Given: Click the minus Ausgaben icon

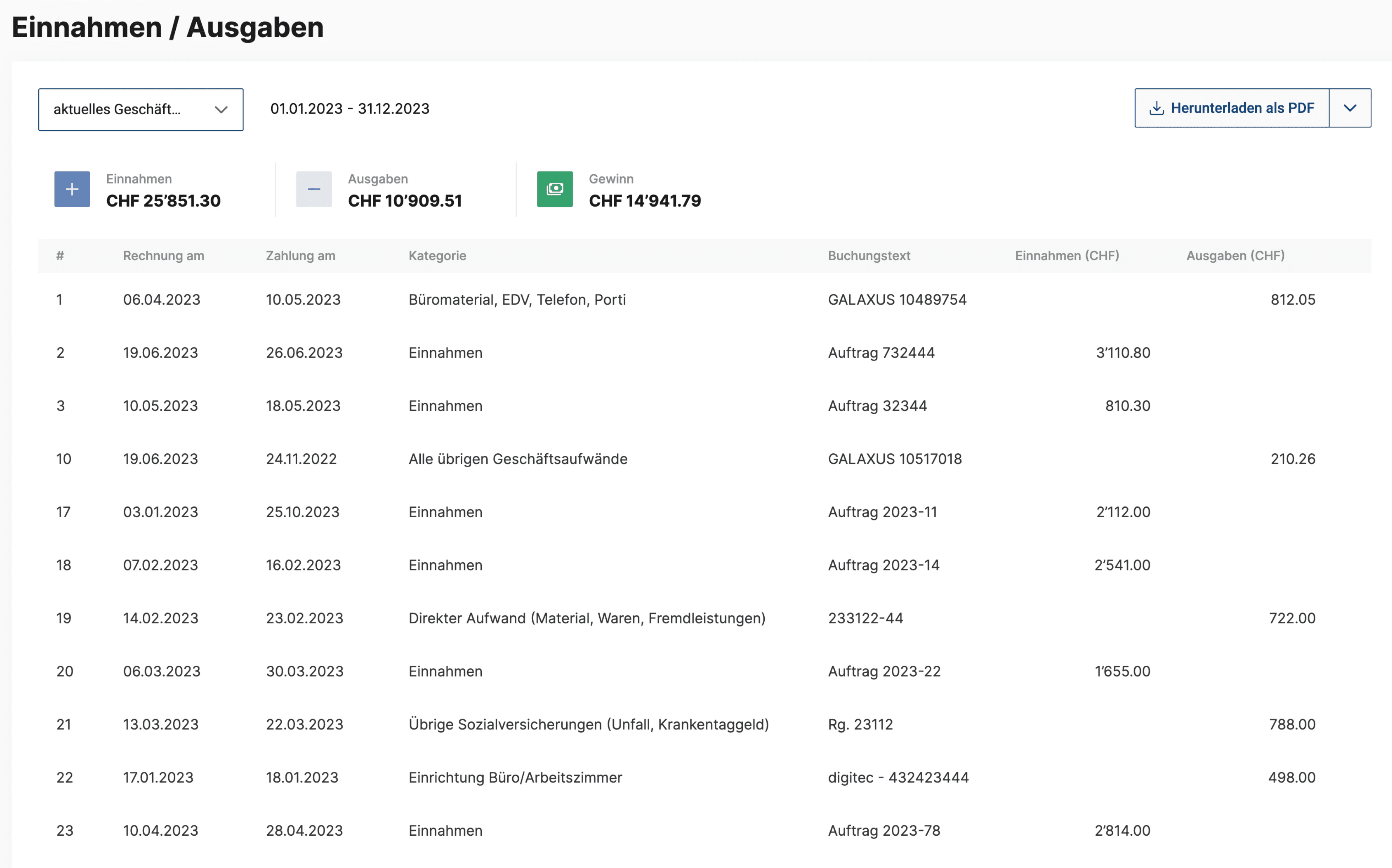Looking at the screenshot, I should [x=313, y=189].
